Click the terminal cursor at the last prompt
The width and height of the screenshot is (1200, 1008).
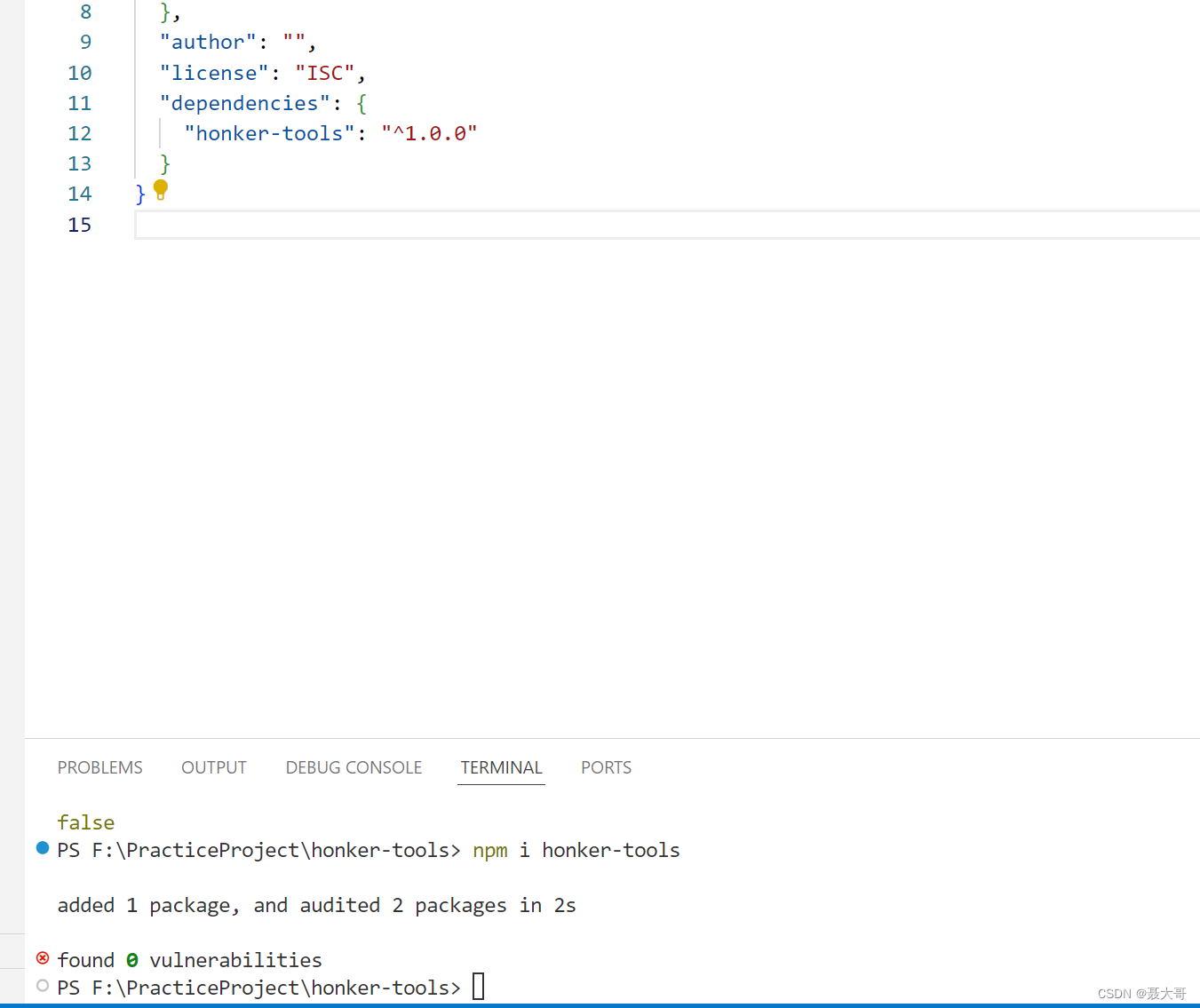click(478, 987)
